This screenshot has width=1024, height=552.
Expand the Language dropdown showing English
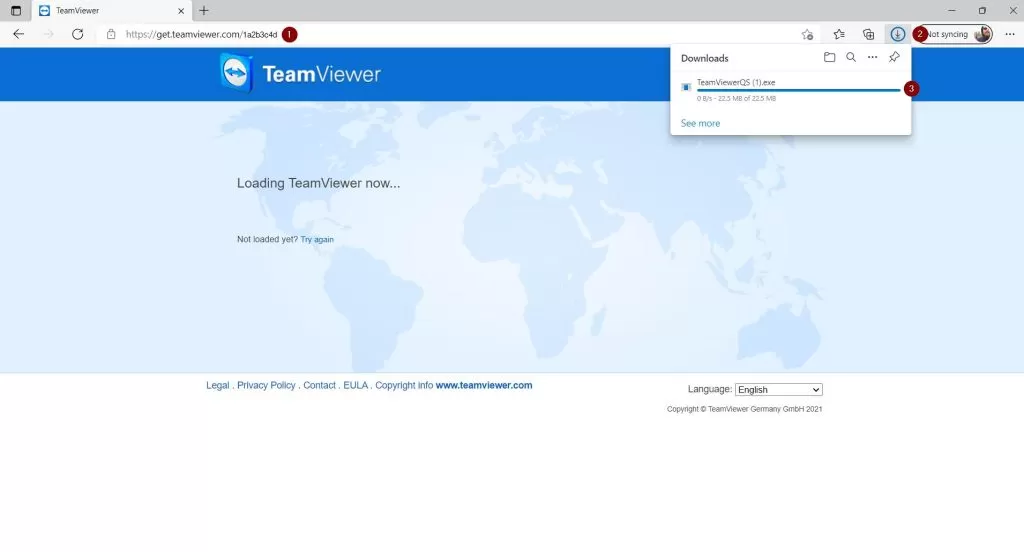pyautogui.click(x=778, y=389)
